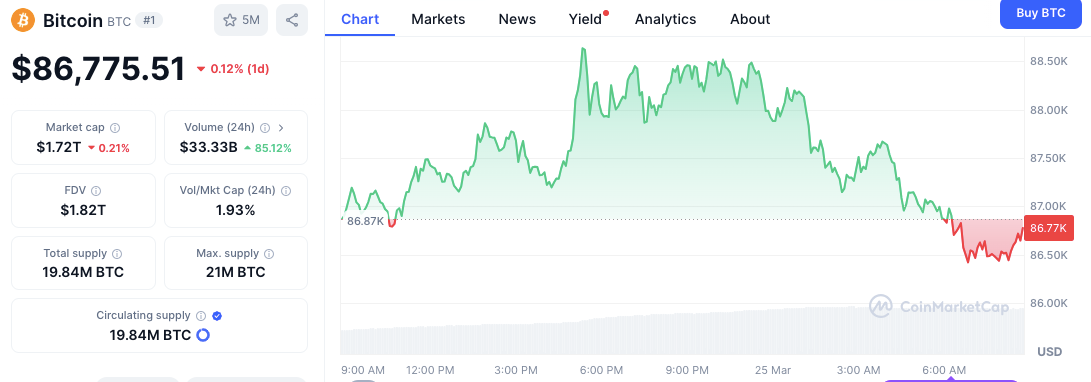Click info icon next to Circulating supply
This screenshot has width=1091, height=382.
[x=201, y=316]
